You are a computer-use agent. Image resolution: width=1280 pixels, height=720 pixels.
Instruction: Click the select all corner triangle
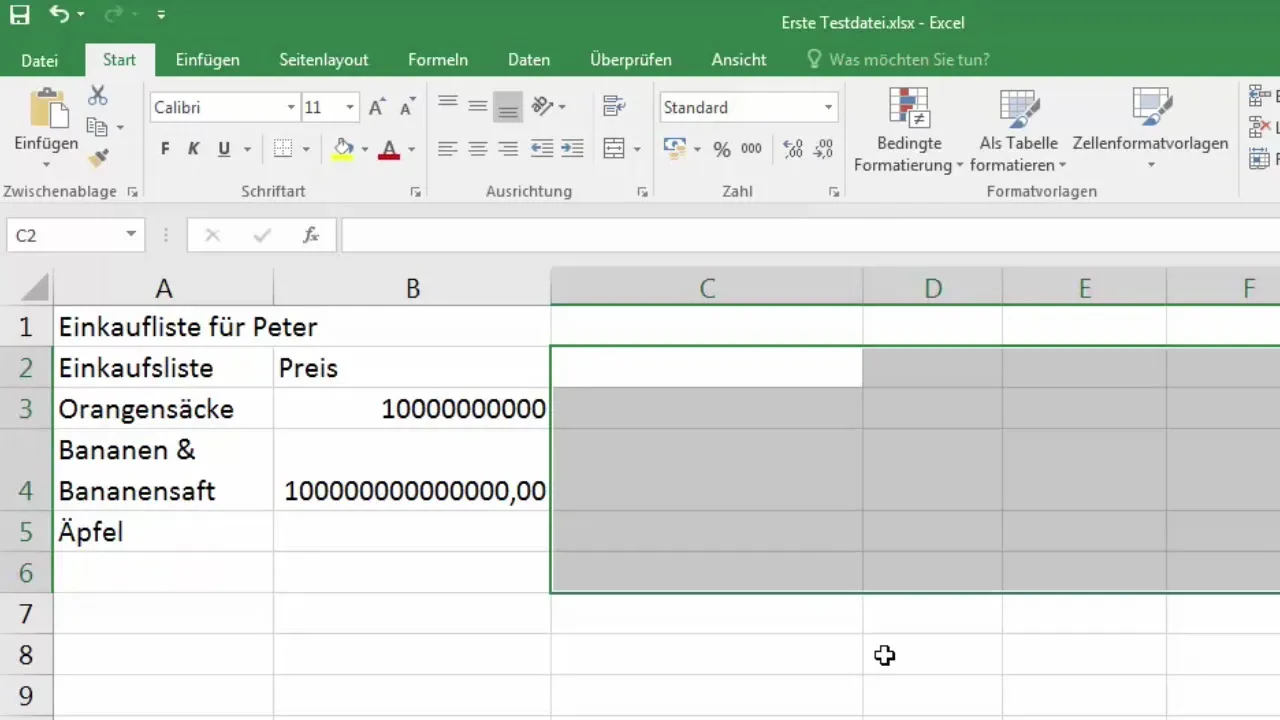(x=35, y=289)
